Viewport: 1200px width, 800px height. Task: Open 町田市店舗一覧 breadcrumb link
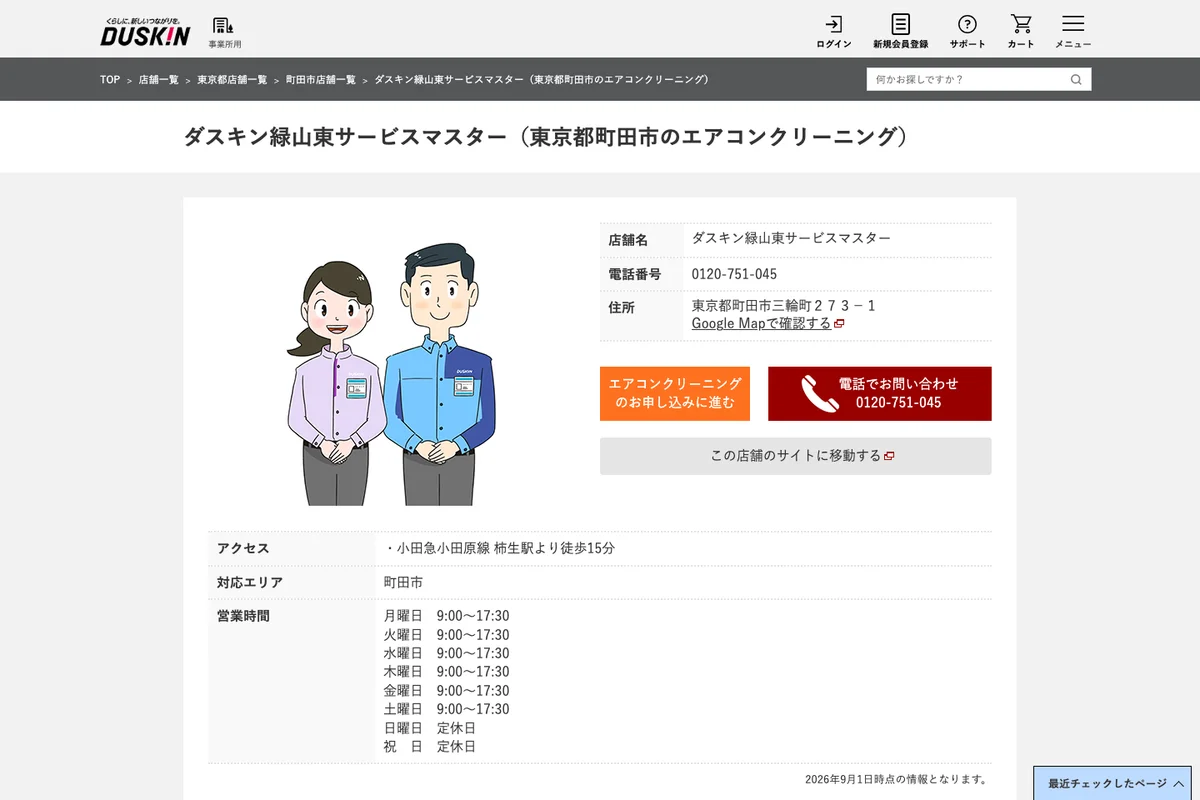(321, 79)
